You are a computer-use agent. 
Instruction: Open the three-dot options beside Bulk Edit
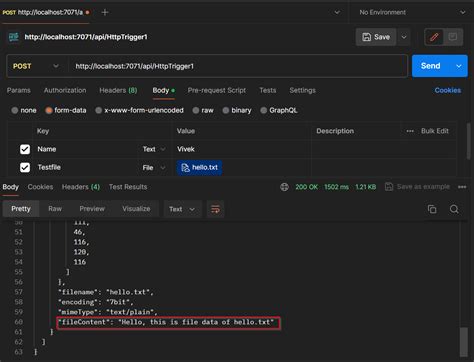(410, 131)
